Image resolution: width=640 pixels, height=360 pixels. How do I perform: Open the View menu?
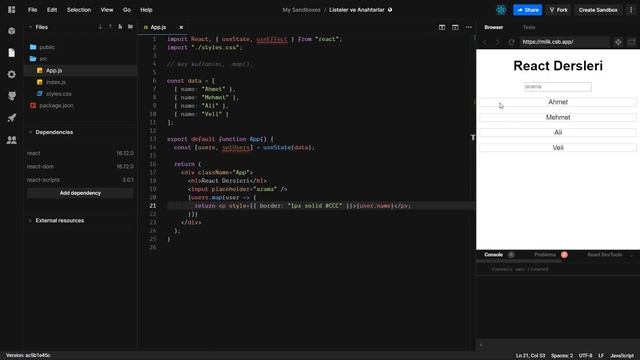(107, 10)
